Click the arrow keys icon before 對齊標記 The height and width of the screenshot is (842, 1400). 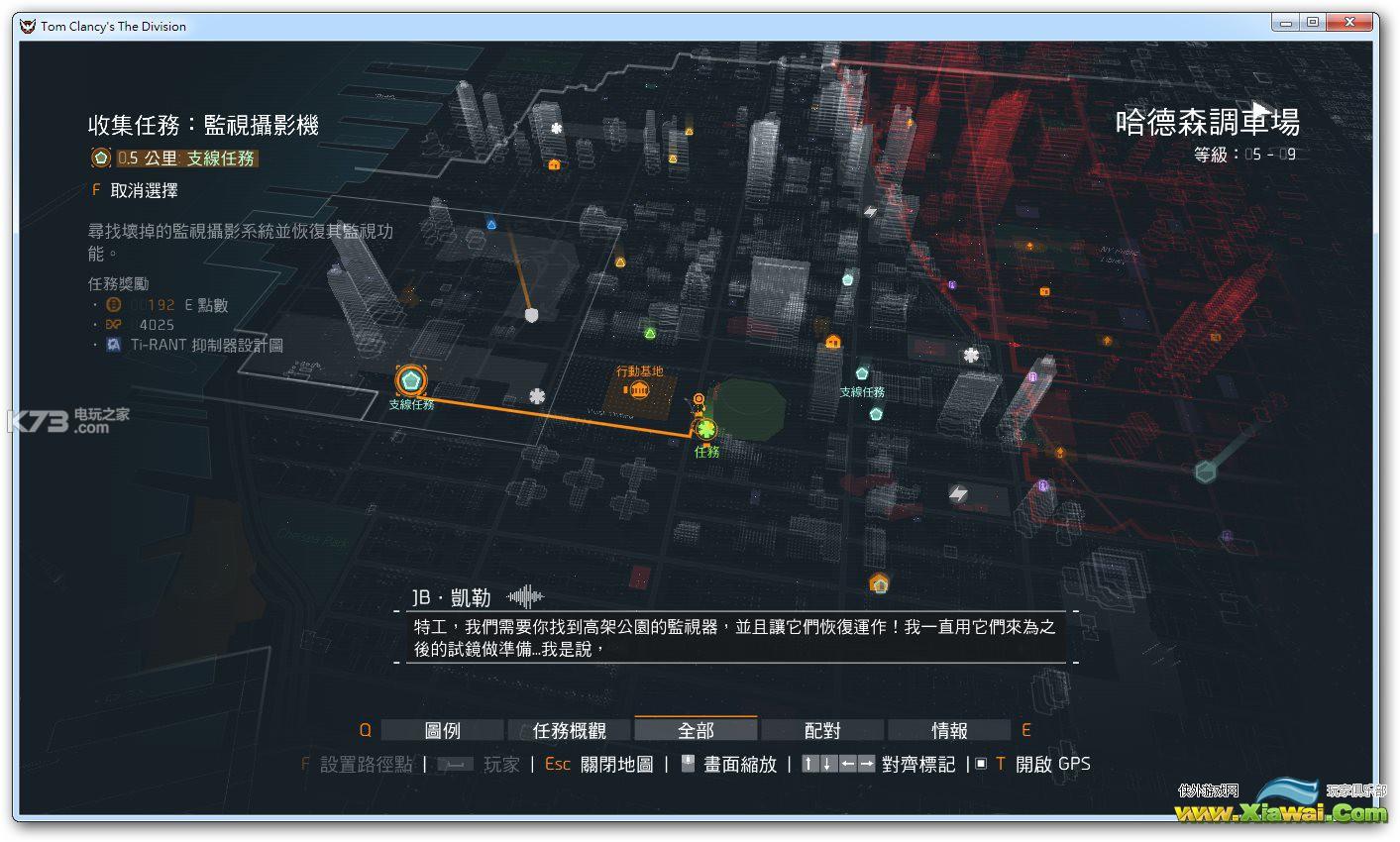click(x=838, y=764)
